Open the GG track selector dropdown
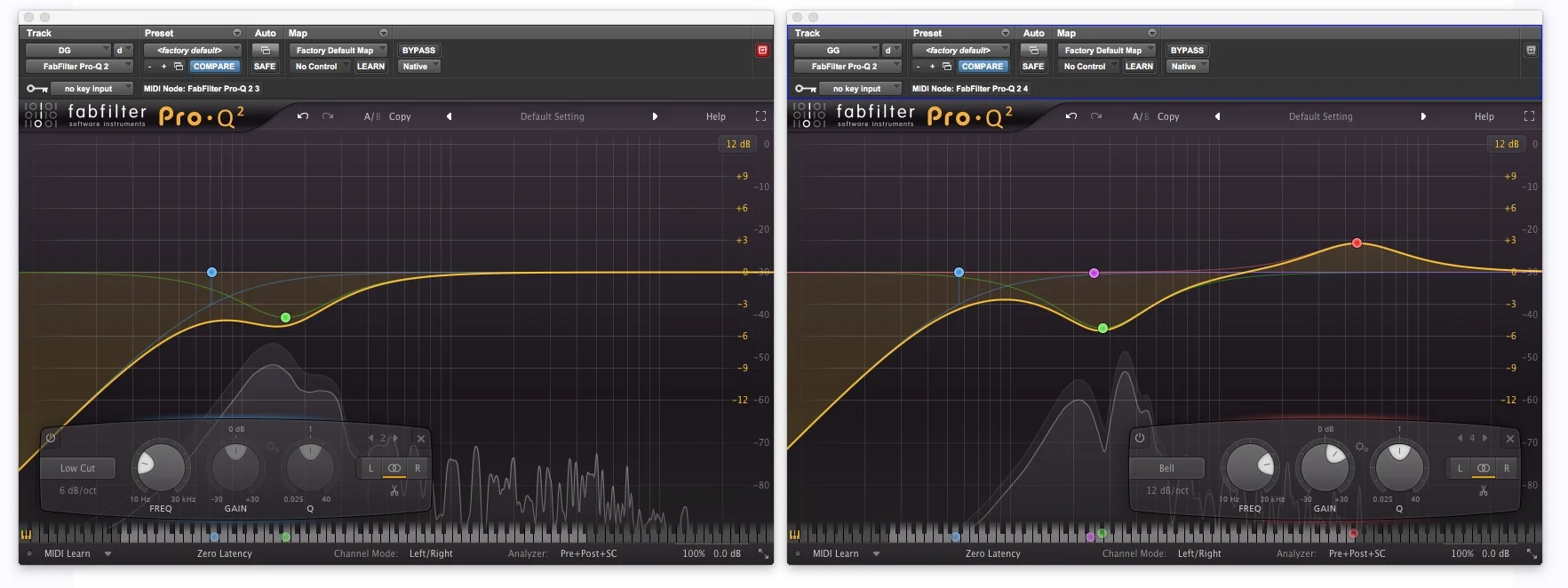The image size is (1568, 588). pyautogui.click(x=837, y=51)
